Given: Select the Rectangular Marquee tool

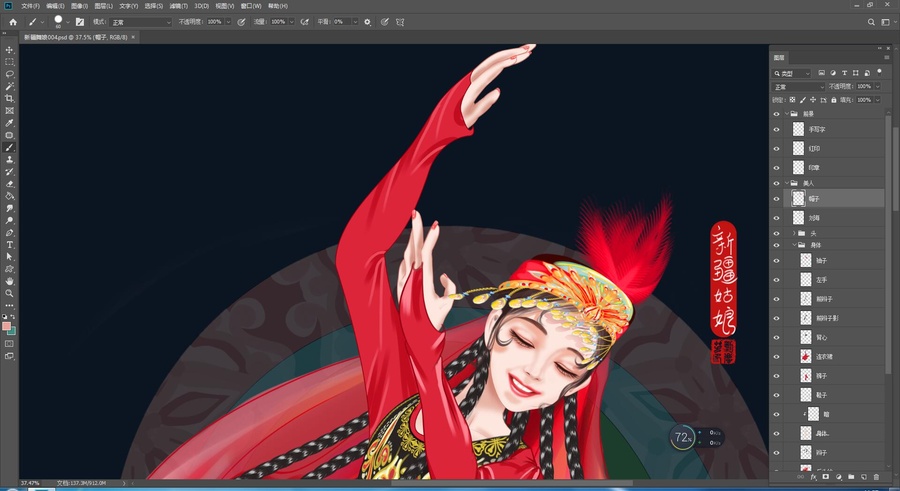Looking at the screenshot, I should tap(9, 62).
